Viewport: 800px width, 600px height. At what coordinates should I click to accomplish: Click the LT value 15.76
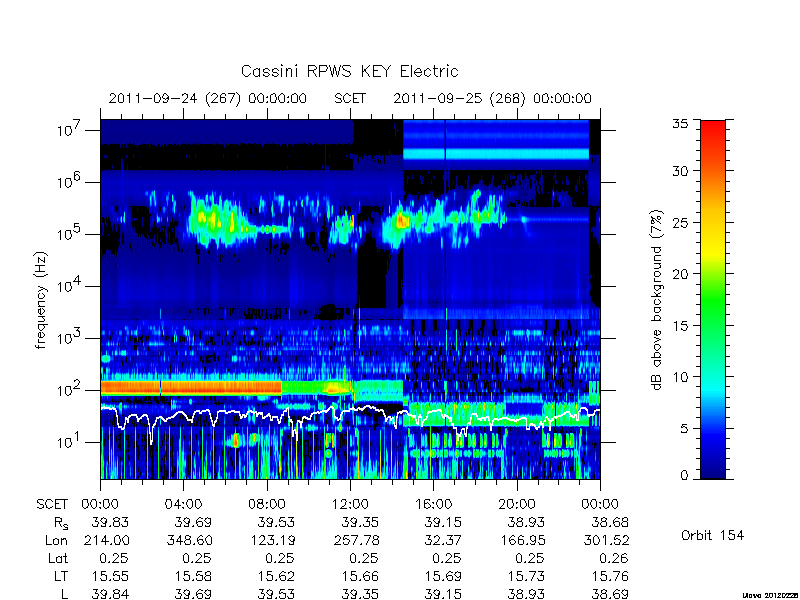coord(610,576)
